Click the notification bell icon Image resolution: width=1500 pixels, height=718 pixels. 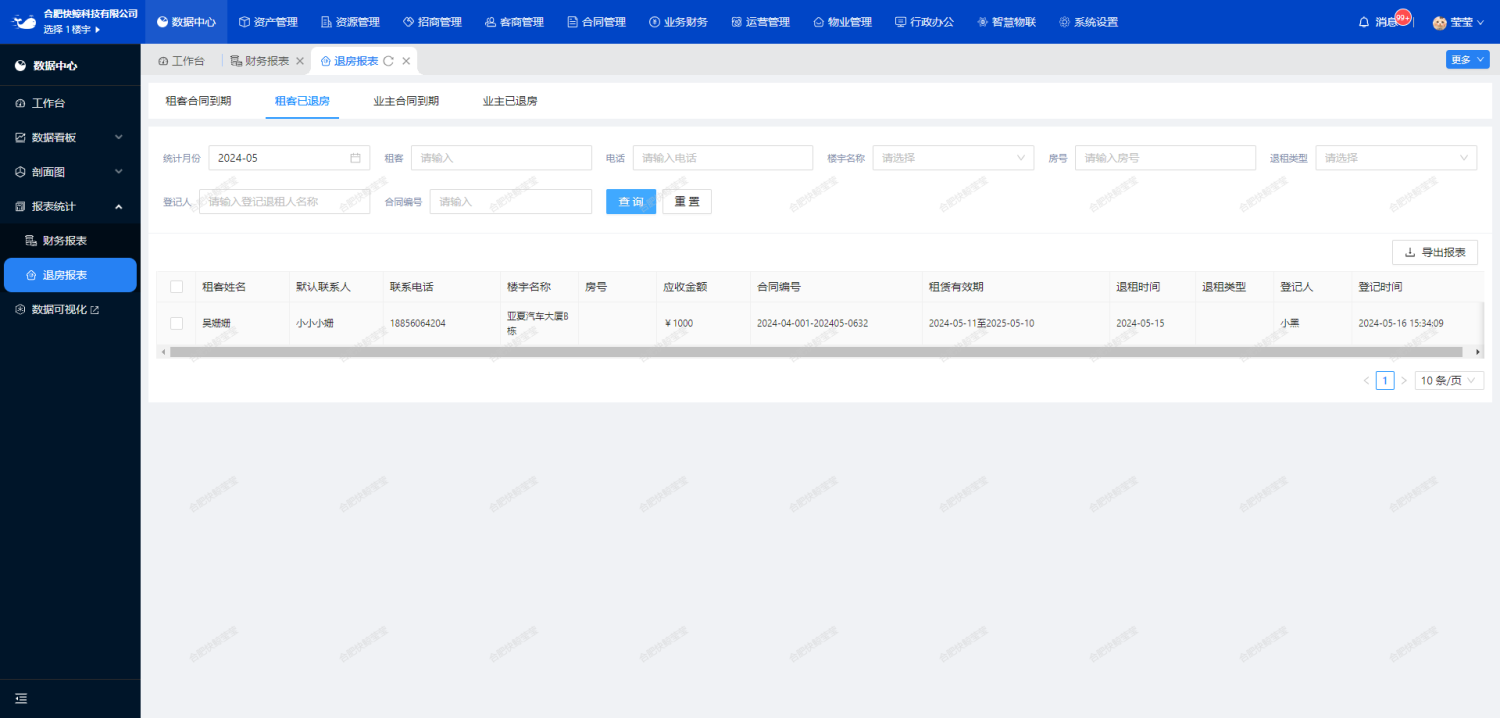1363,22
